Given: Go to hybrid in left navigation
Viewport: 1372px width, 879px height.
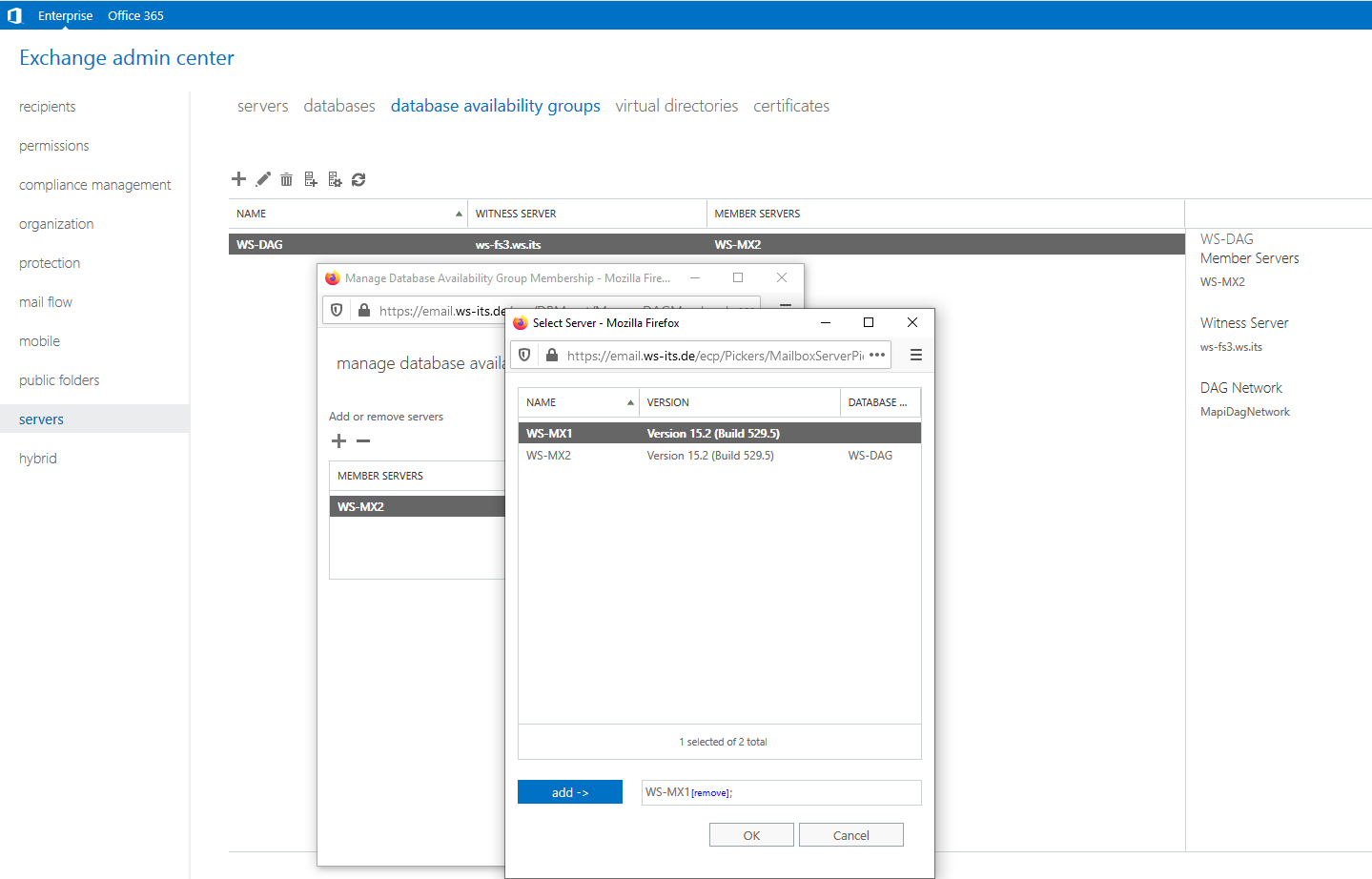Looking at the screenshot, I should 38,459.
